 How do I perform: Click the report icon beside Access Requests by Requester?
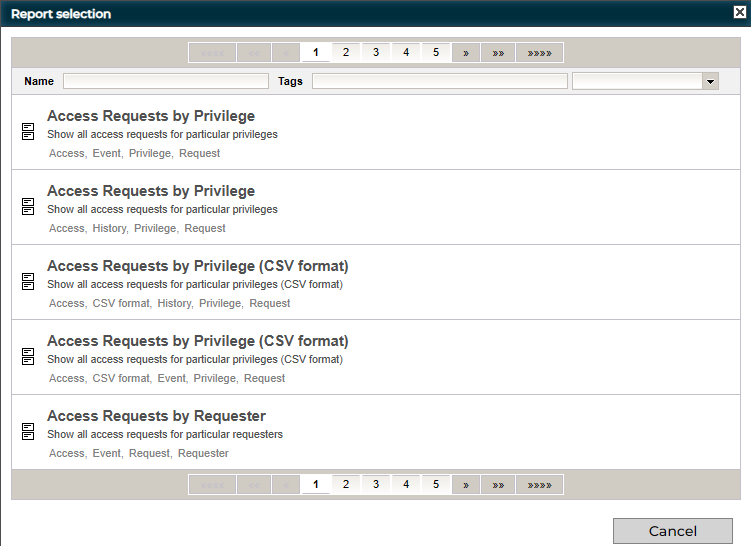pyautogui.click(x=28, y=432)
